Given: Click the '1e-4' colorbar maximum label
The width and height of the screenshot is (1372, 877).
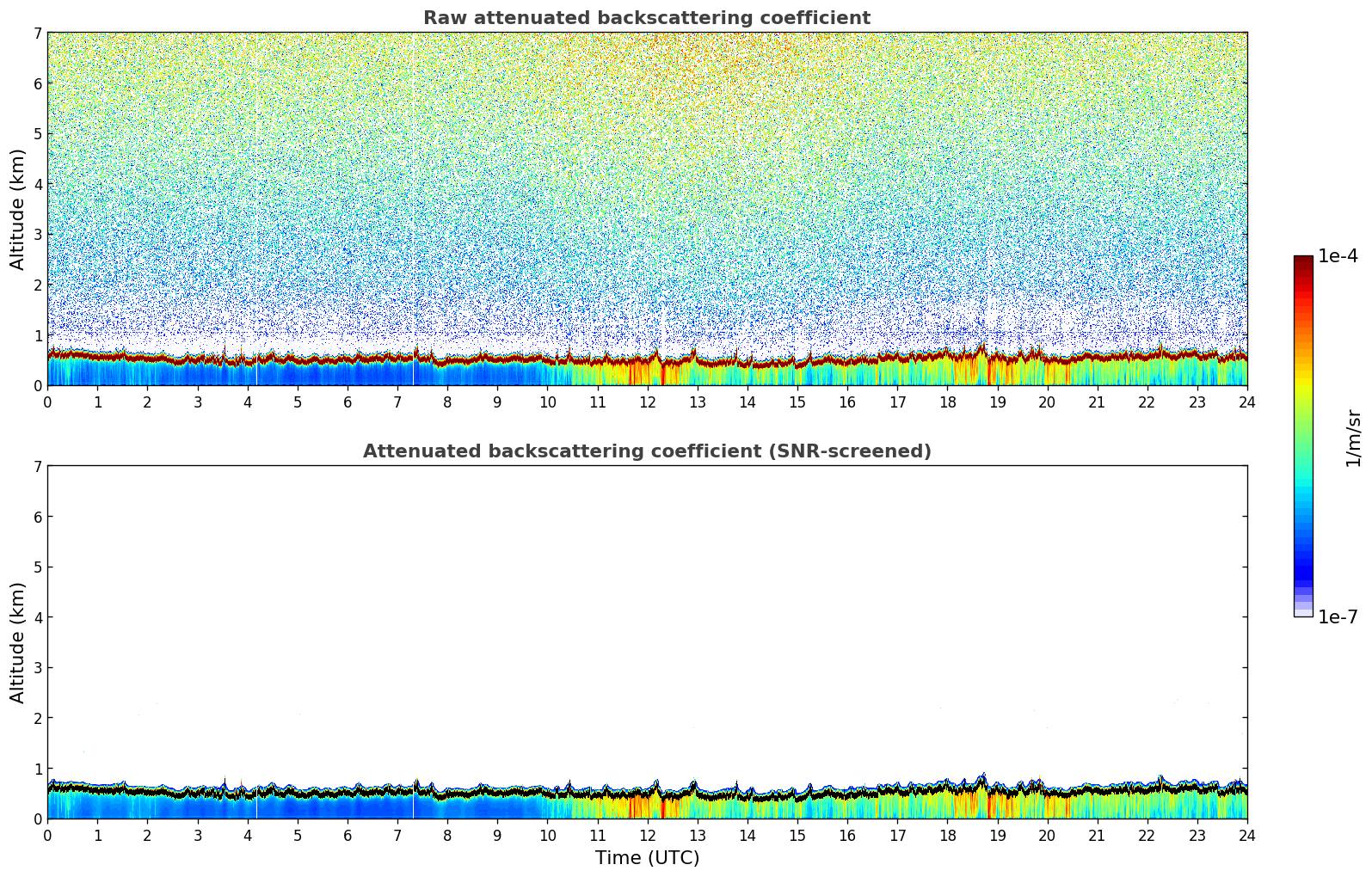Looking at the screenshot, I should (1338, 256).
